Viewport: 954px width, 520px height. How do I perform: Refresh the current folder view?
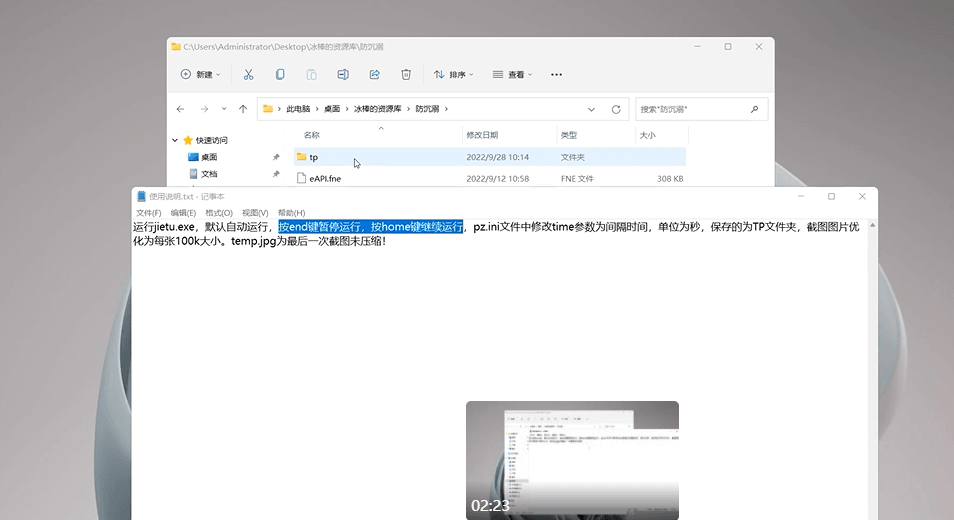616,109
